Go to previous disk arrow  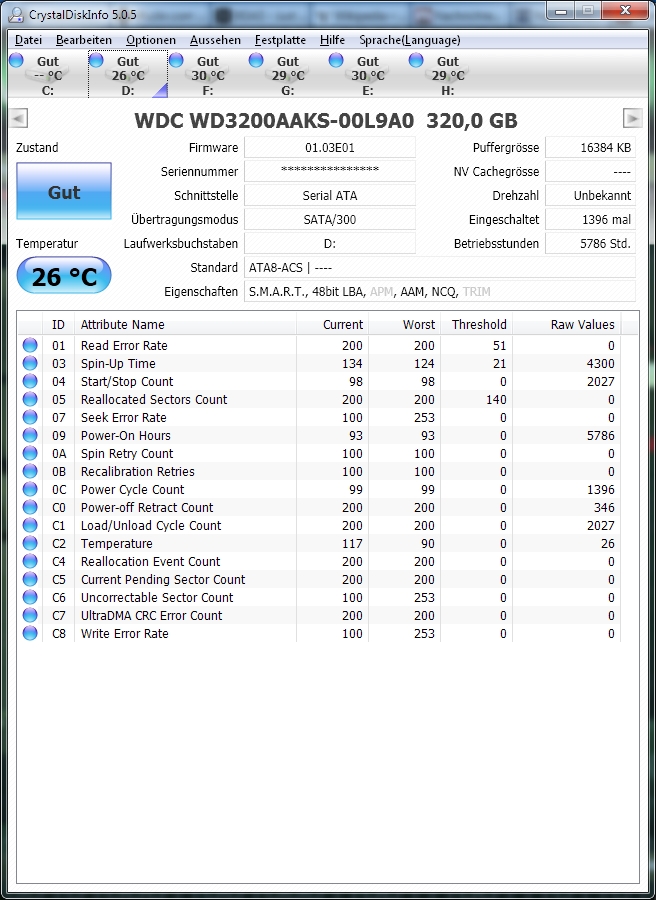coord(18,119)
